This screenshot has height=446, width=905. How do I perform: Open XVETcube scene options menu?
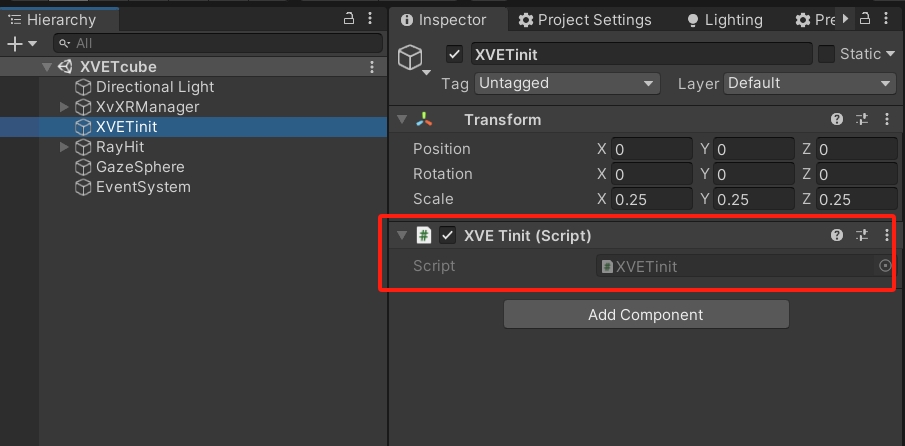[372, 66]
